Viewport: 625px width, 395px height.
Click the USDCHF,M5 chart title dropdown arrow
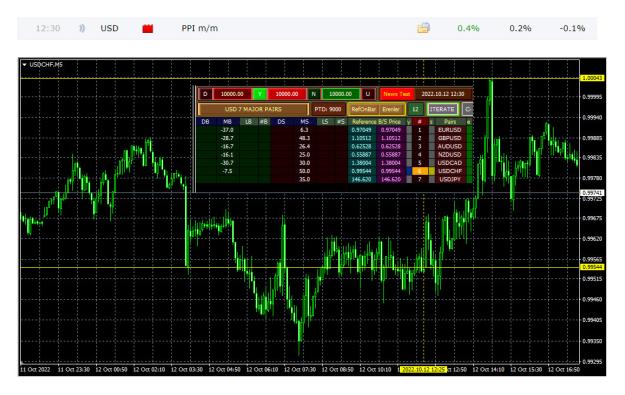click(x=24, y=65)
